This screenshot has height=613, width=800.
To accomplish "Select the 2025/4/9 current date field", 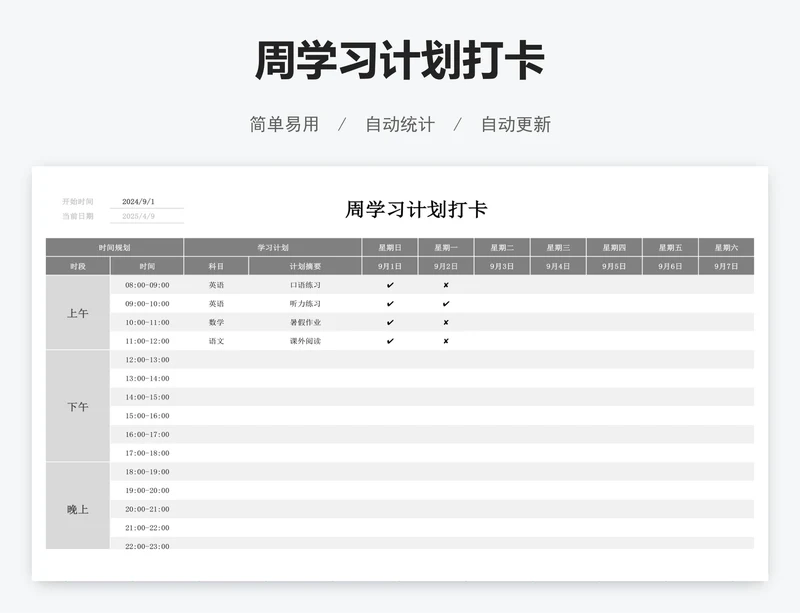I will click(x=147, y=216).
